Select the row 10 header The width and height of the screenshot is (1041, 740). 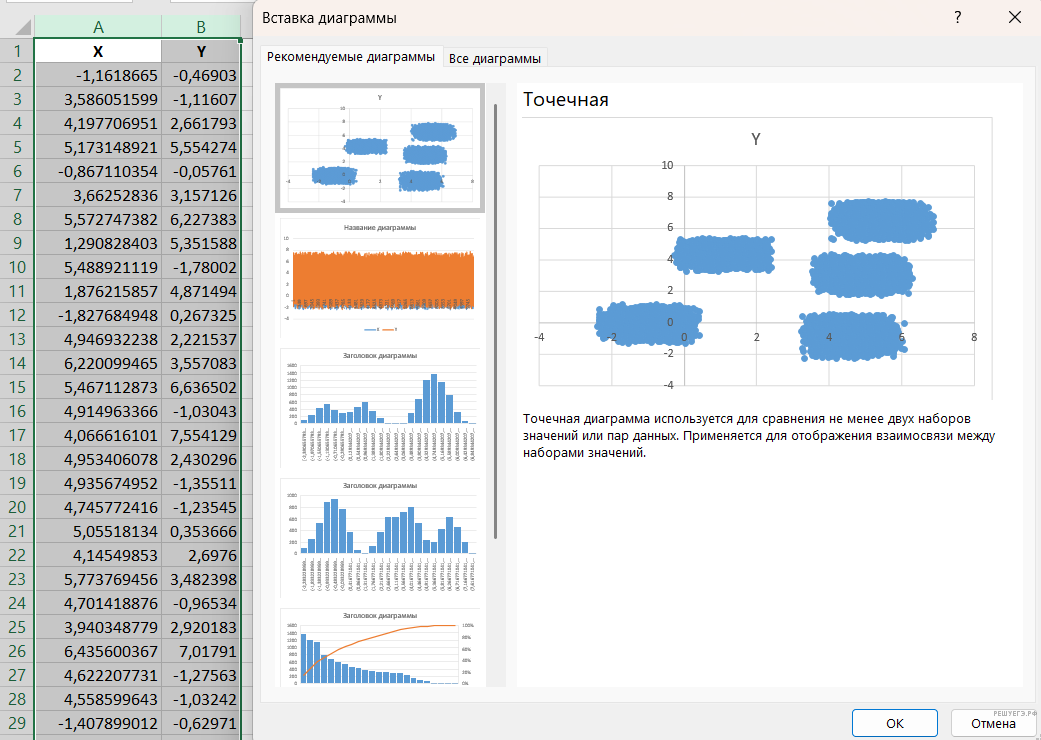pyautogui.click(x=17, y=267)
